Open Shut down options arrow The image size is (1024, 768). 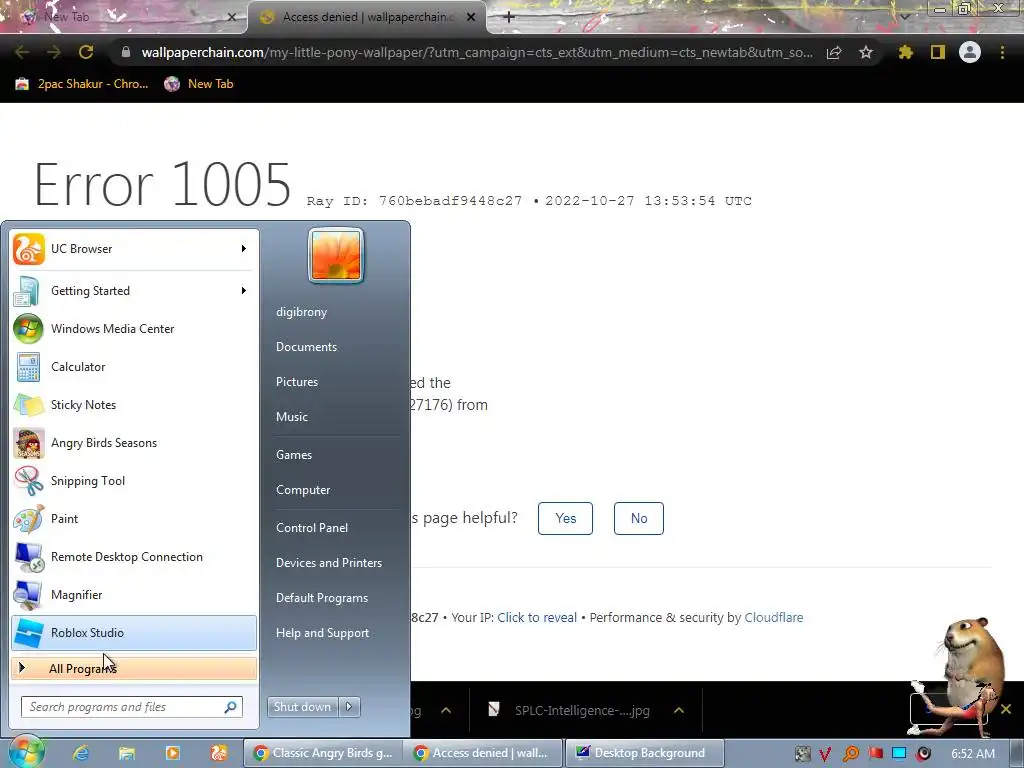pyautogui.click(x=349, y=707)
